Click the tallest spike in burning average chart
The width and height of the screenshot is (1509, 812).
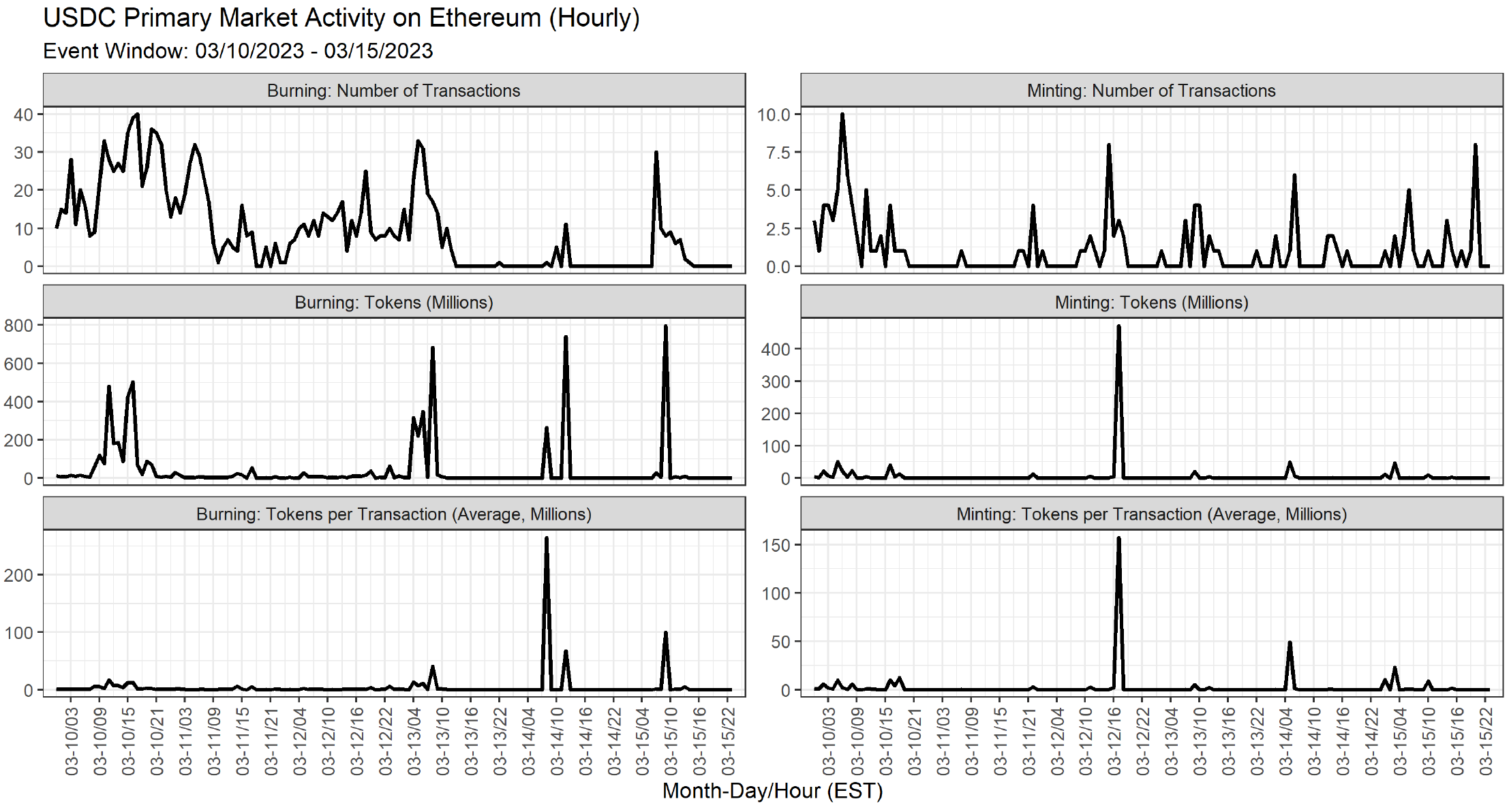pos(547,539)
